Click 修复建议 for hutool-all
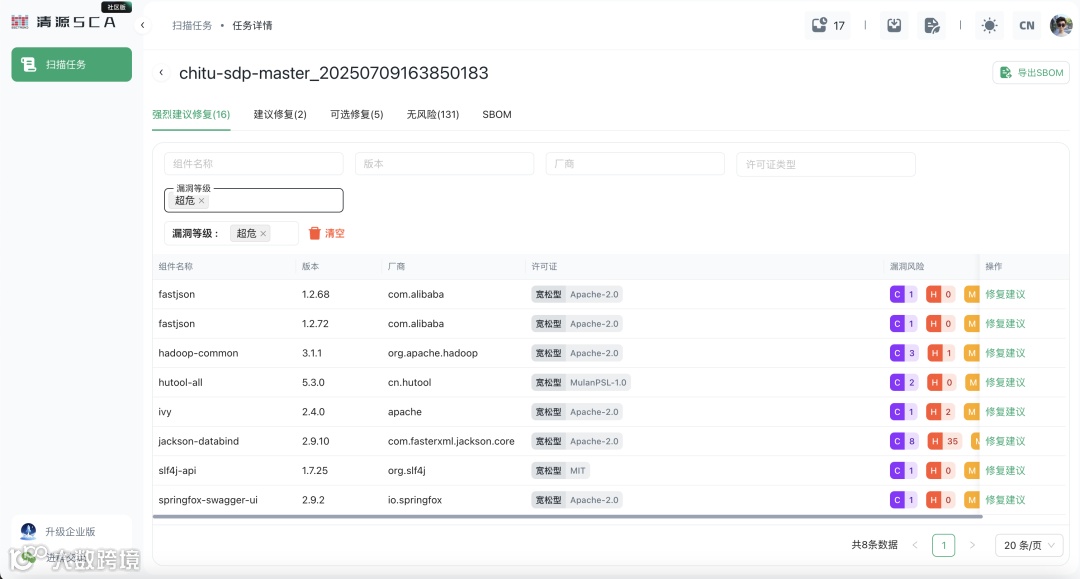The image size is (1080, 579). pos(1005,382)
